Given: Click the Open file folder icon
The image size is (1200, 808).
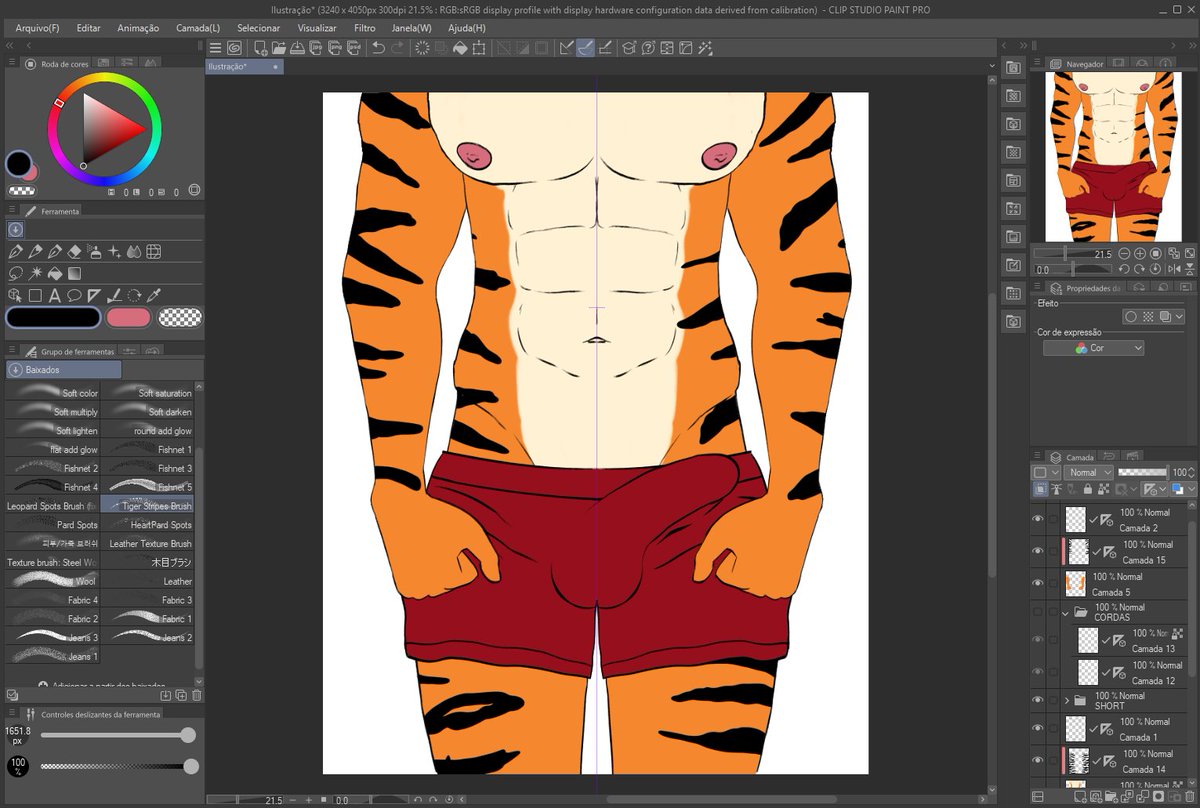Looking at the screenshot, I should coord(279,47).
